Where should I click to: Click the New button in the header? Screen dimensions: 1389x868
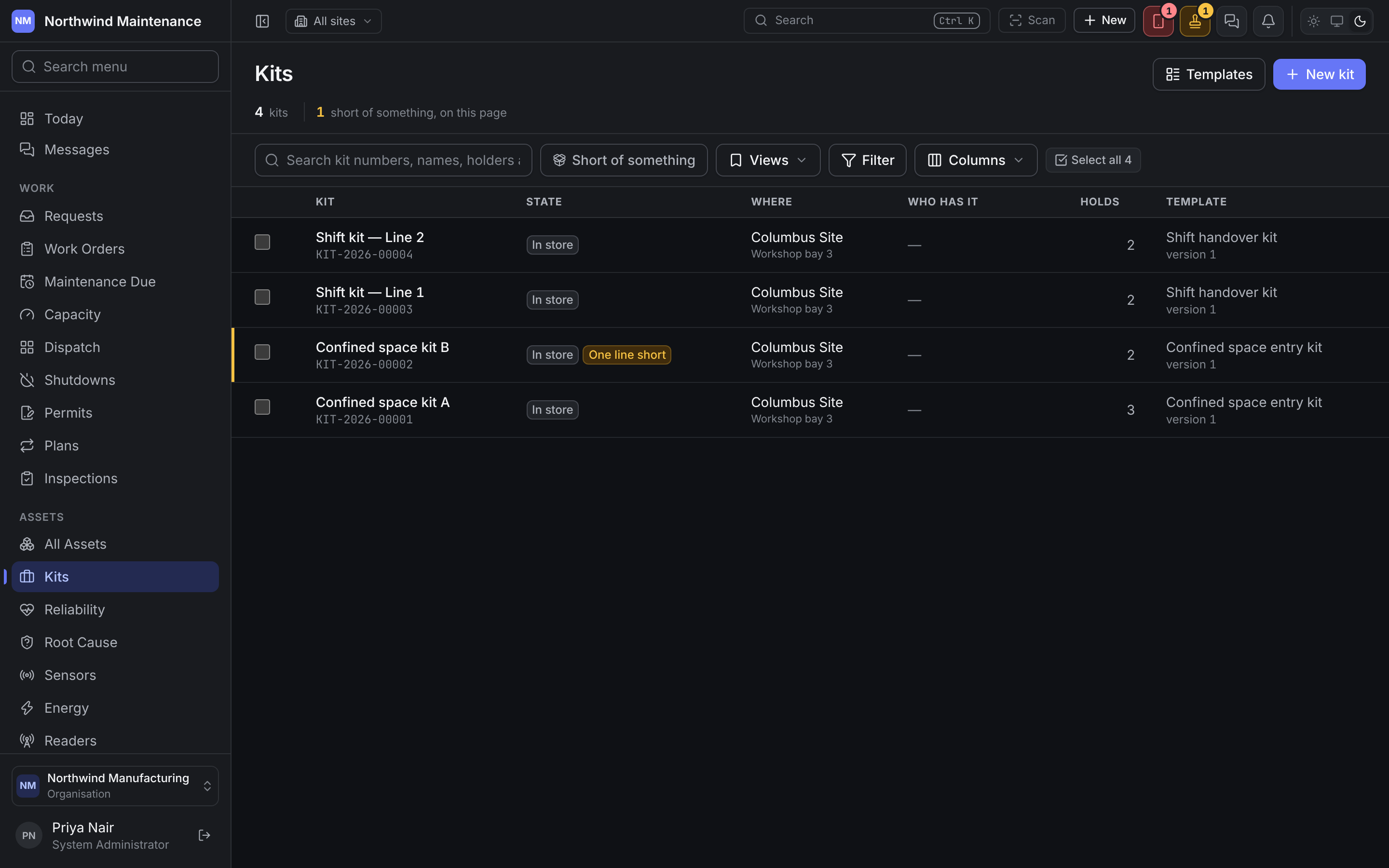[x=1104, y=21]
